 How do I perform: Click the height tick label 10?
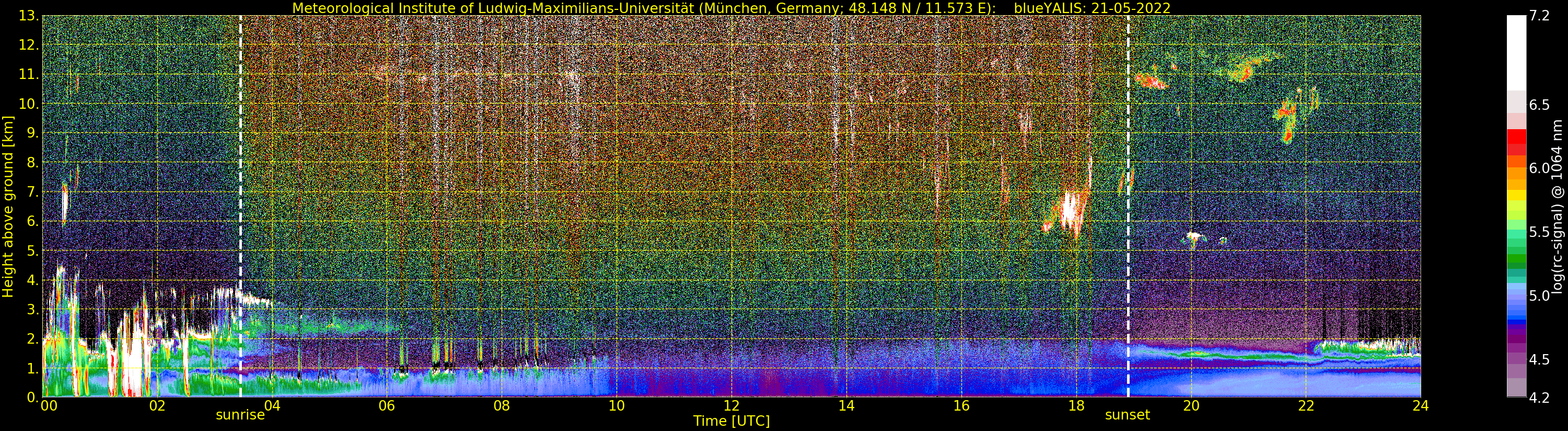[29, 104]
